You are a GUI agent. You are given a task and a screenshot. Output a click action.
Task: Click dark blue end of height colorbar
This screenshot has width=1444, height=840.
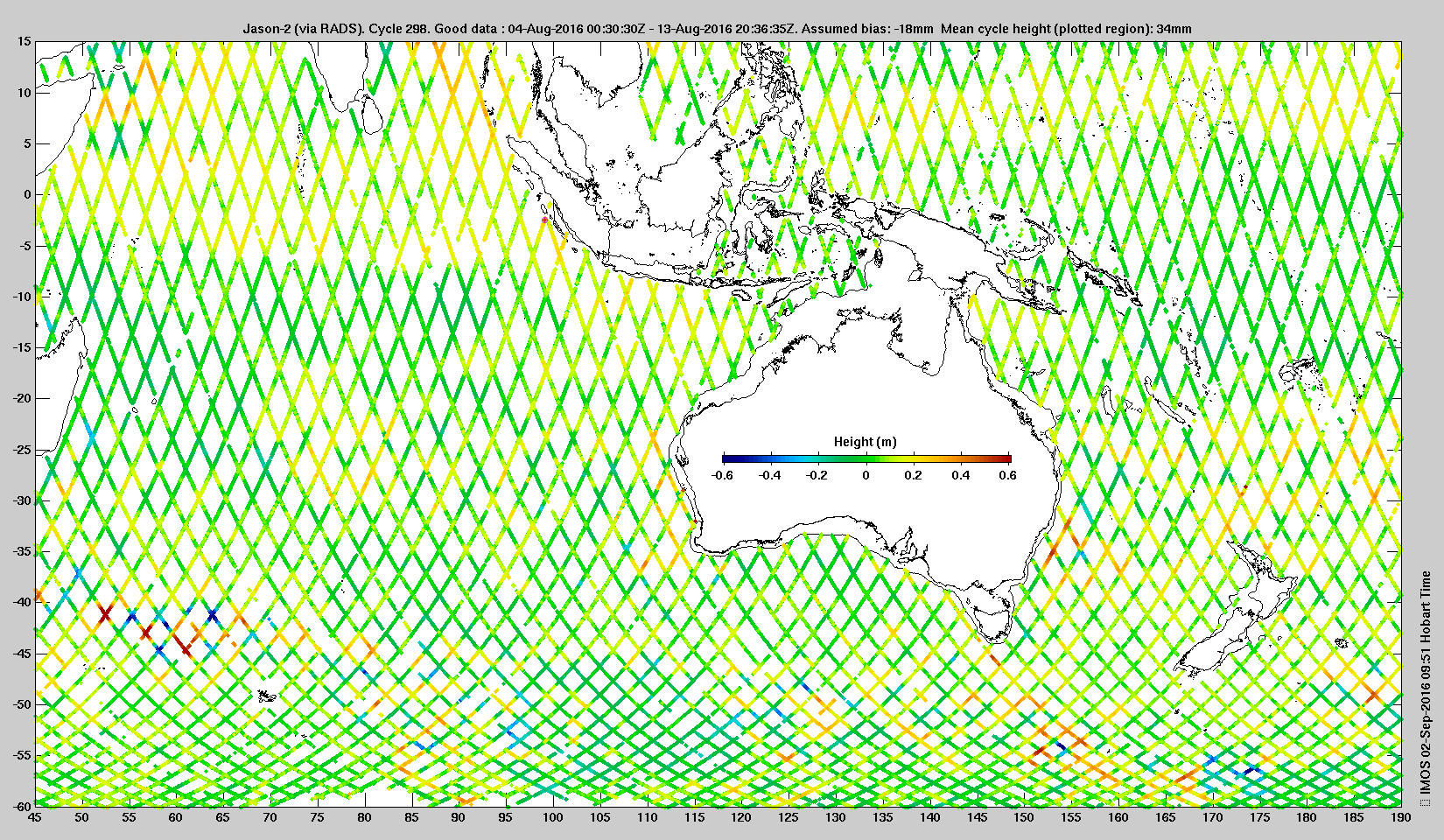[x=726, y=458]
